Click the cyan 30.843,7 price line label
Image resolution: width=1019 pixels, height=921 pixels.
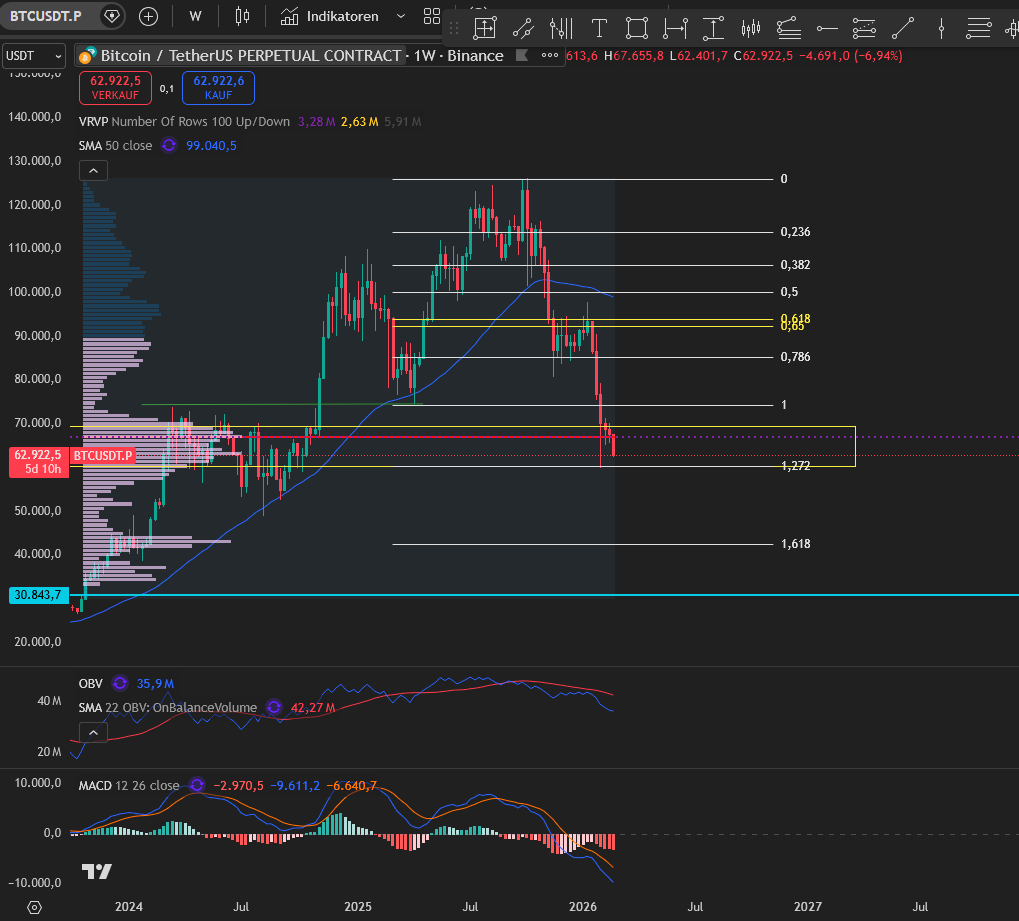click(36, 595)
